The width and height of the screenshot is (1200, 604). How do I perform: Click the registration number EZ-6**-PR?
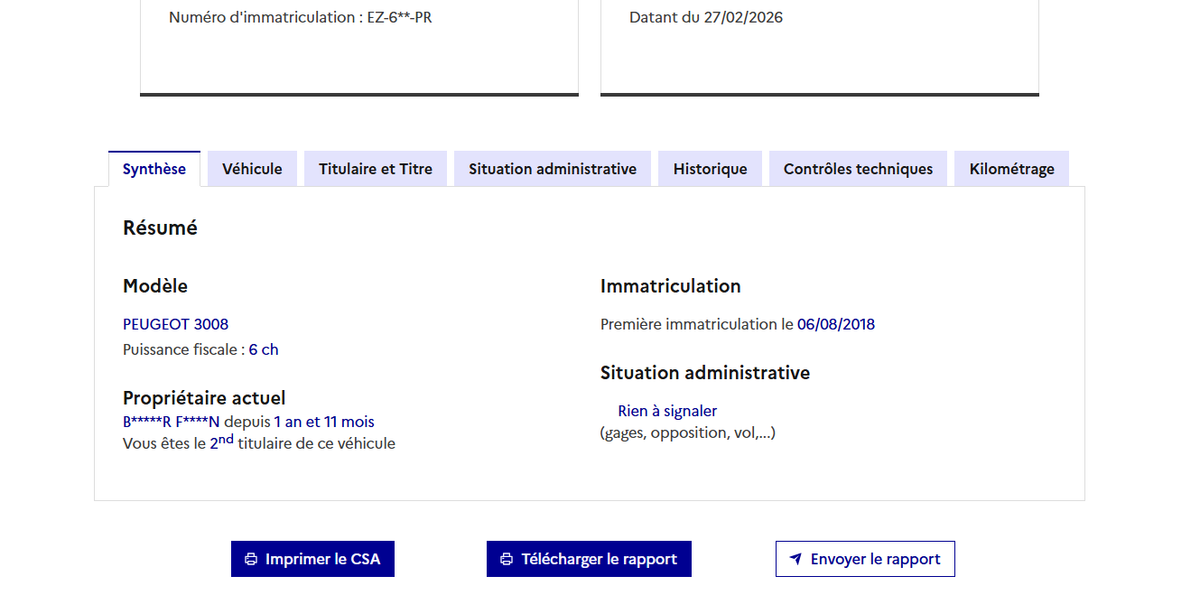pos(399,18)
